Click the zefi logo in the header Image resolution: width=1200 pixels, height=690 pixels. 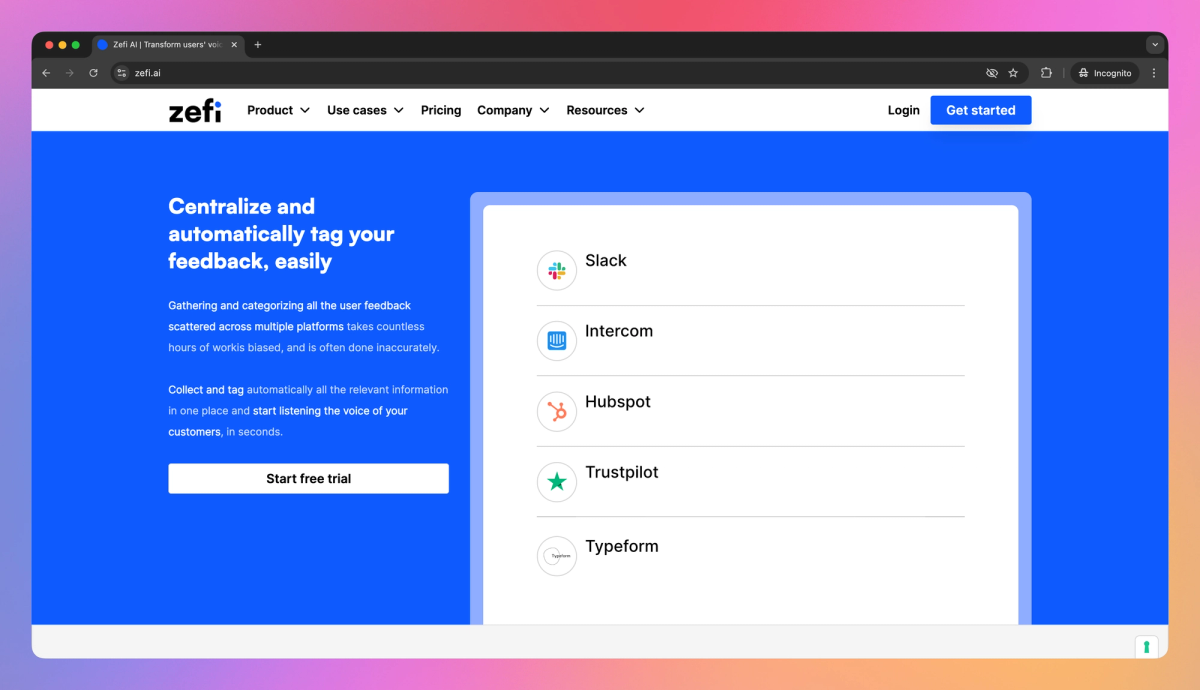tap(195, 111)
